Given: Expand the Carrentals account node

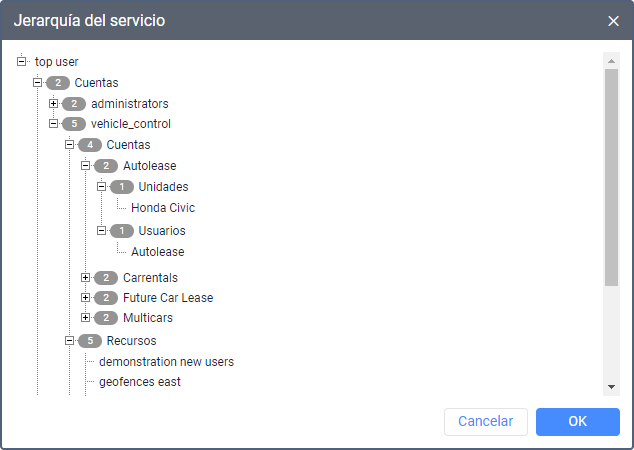Looking at the screenshot, I should point(86,277).
